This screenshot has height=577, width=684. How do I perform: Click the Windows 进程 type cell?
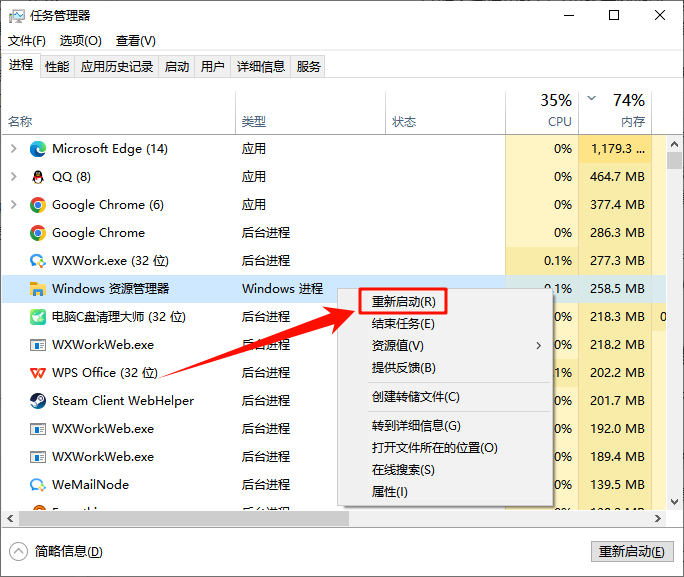coord(283,289)
